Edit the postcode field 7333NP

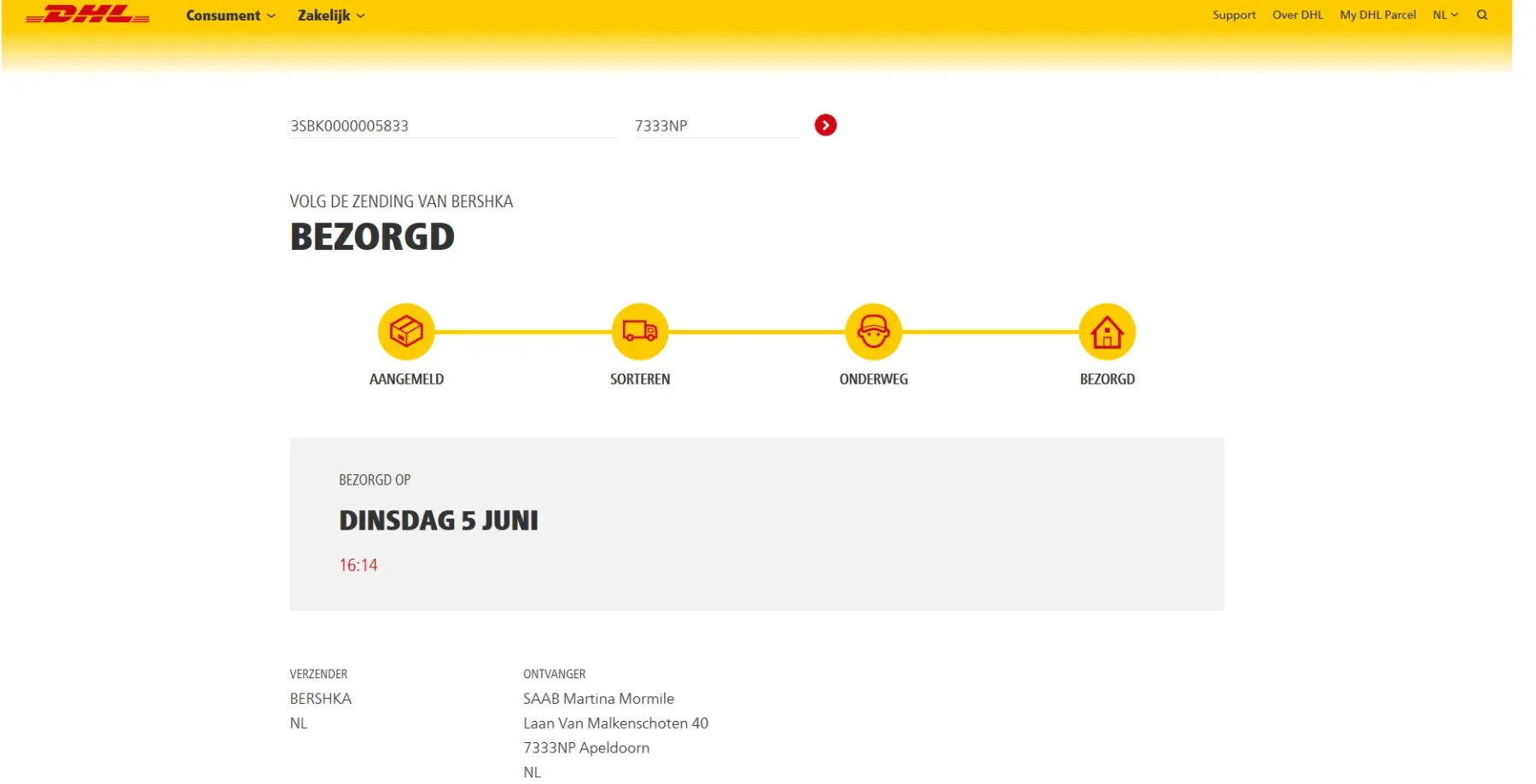(x=717, y=125)
